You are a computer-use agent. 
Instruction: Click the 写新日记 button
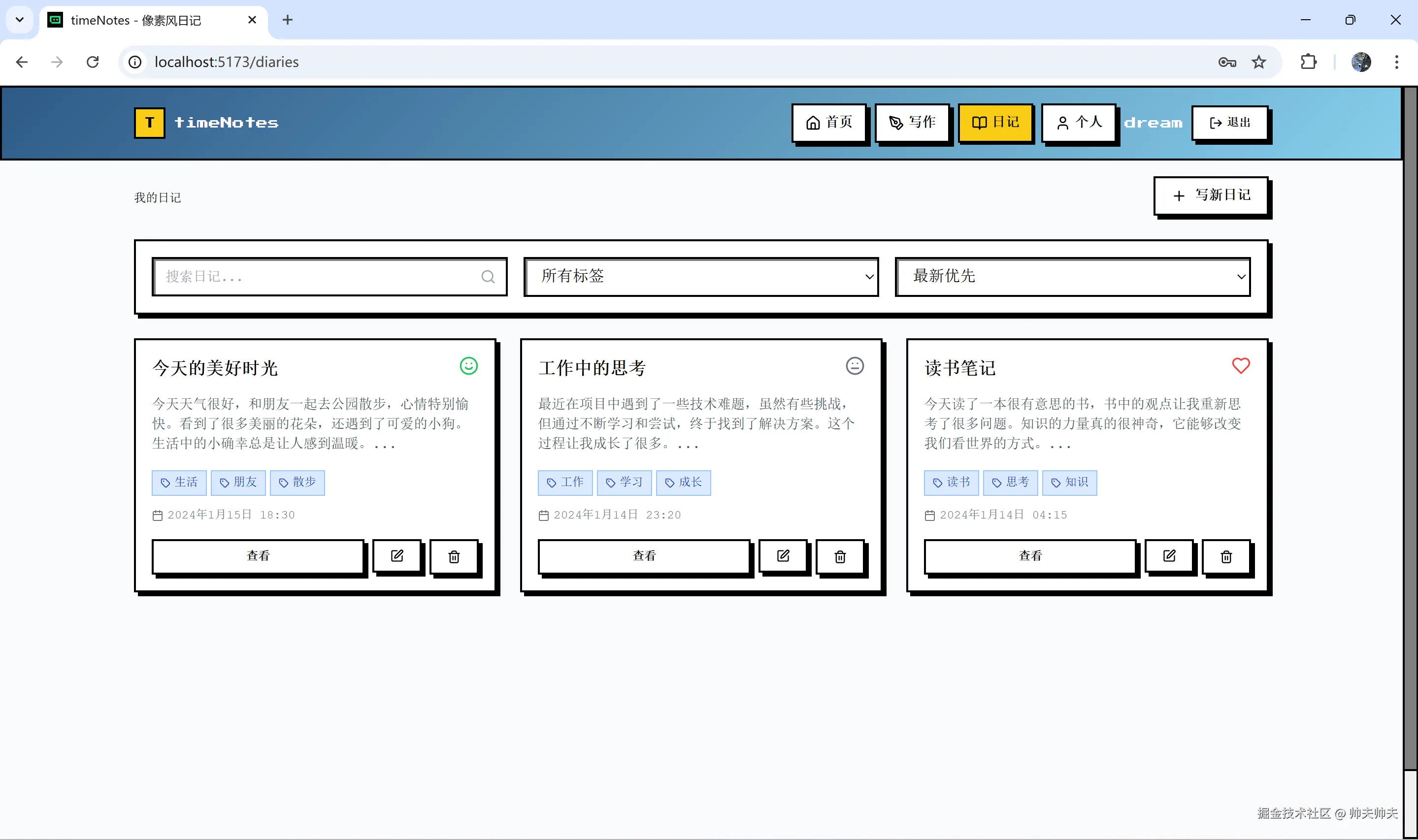[1211, 195]
